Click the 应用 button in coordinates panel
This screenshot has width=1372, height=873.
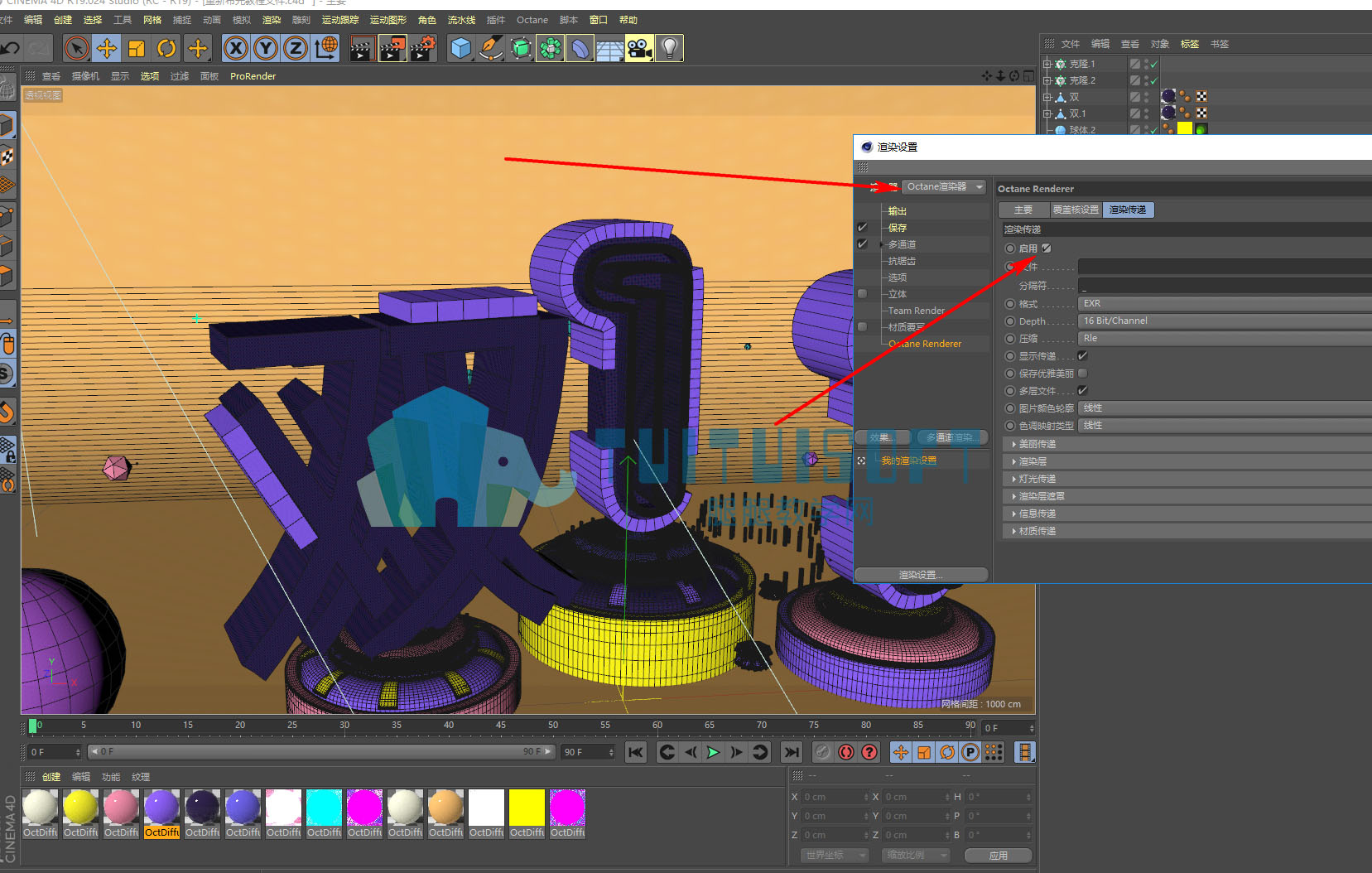999,856
